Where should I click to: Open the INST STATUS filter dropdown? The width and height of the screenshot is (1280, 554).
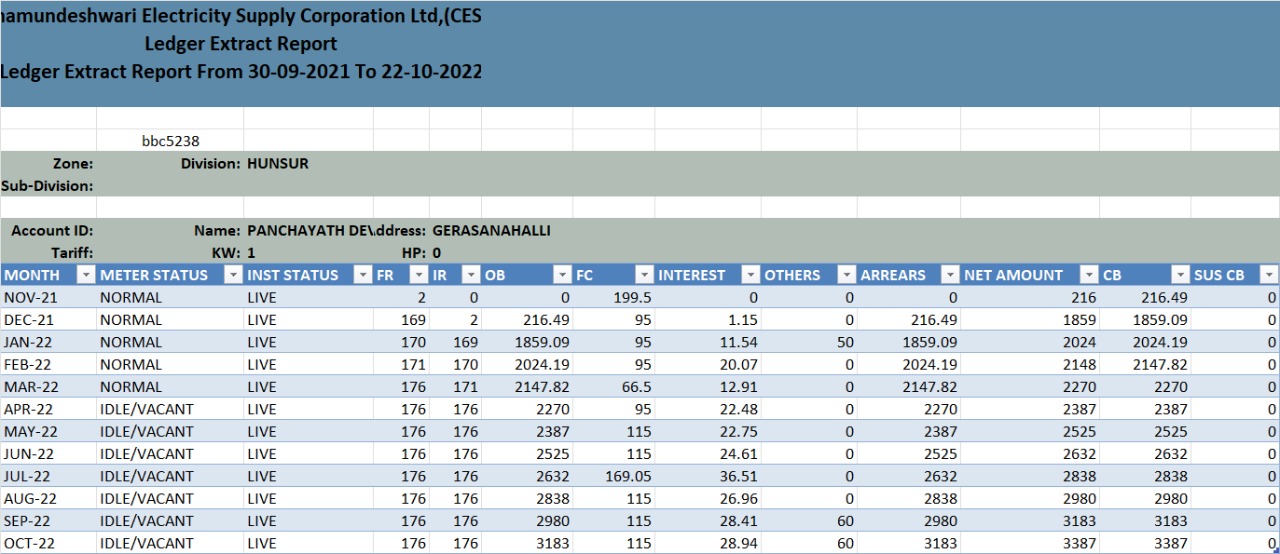click(x=363, y=275)
